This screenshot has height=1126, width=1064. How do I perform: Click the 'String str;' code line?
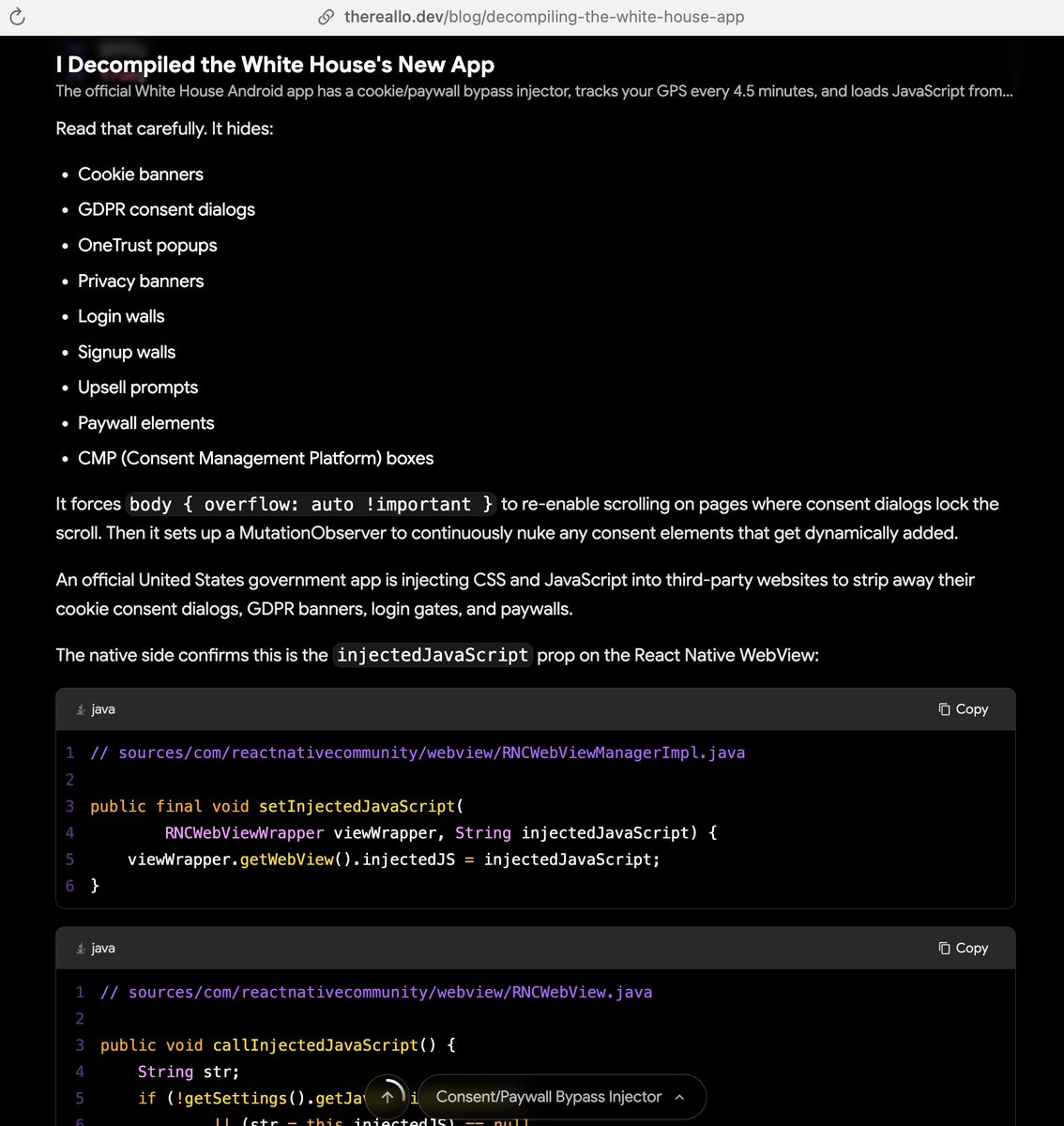tap(189, 1072)
